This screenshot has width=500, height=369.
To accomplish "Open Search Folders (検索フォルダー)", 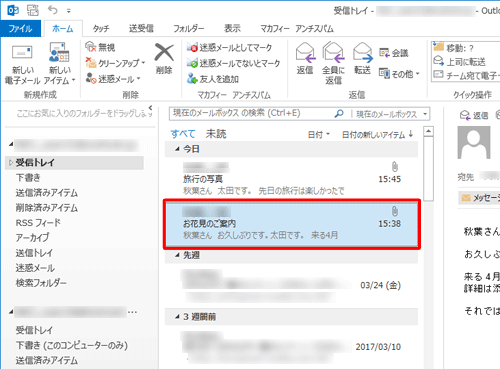I will point(41,283).
